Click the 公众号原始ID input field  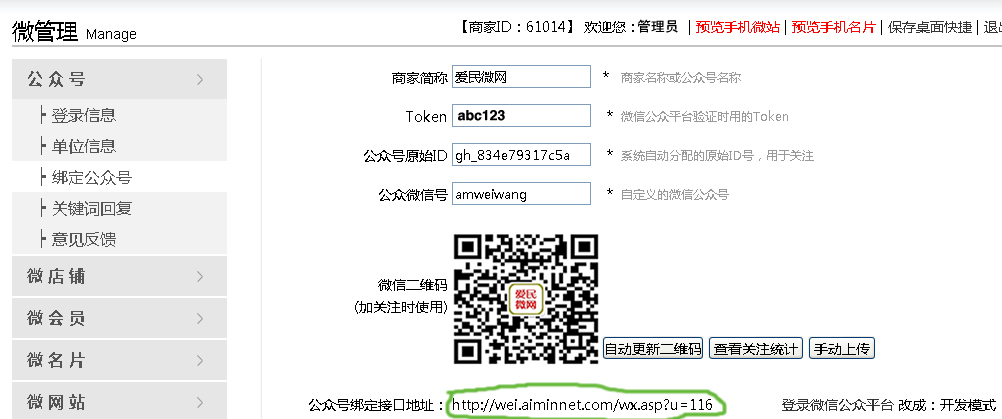coord(521,155)
